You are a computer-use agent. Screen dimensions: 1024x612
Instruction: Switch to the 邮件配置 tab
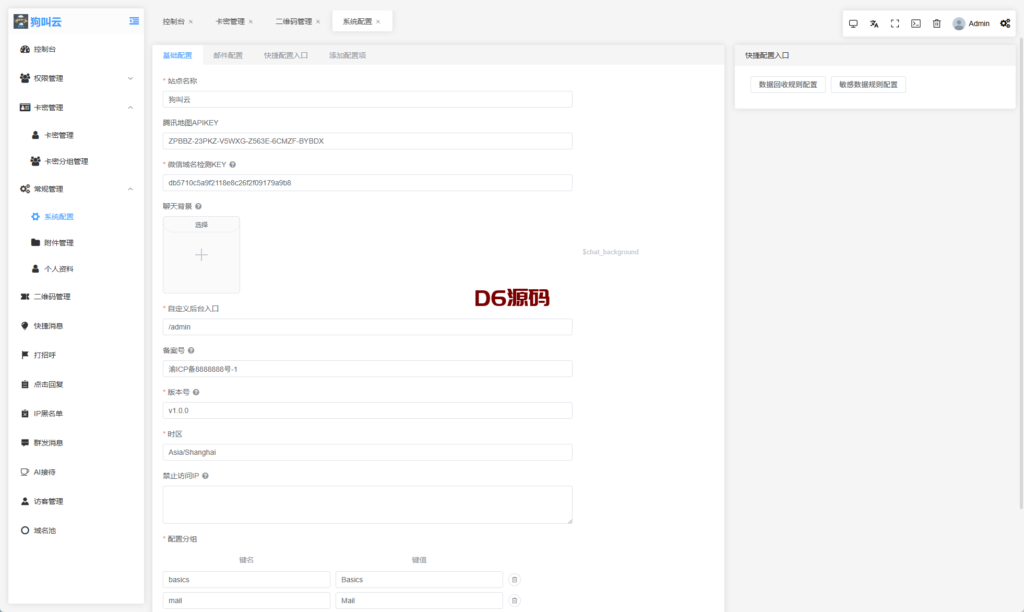pos(228,56)
